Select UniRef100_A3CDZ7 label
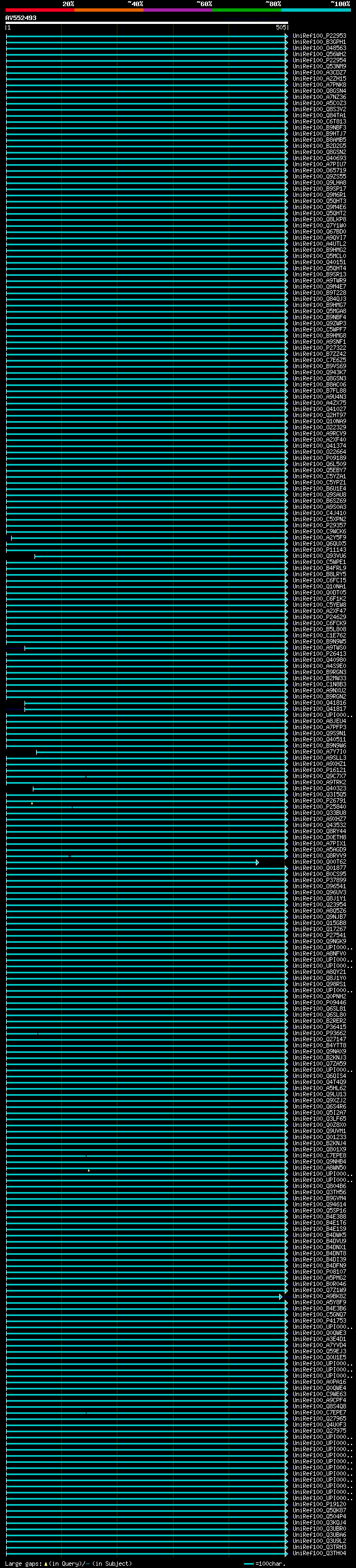The height and width of the screenshot is (1568, 356). [x=319, y=72]
